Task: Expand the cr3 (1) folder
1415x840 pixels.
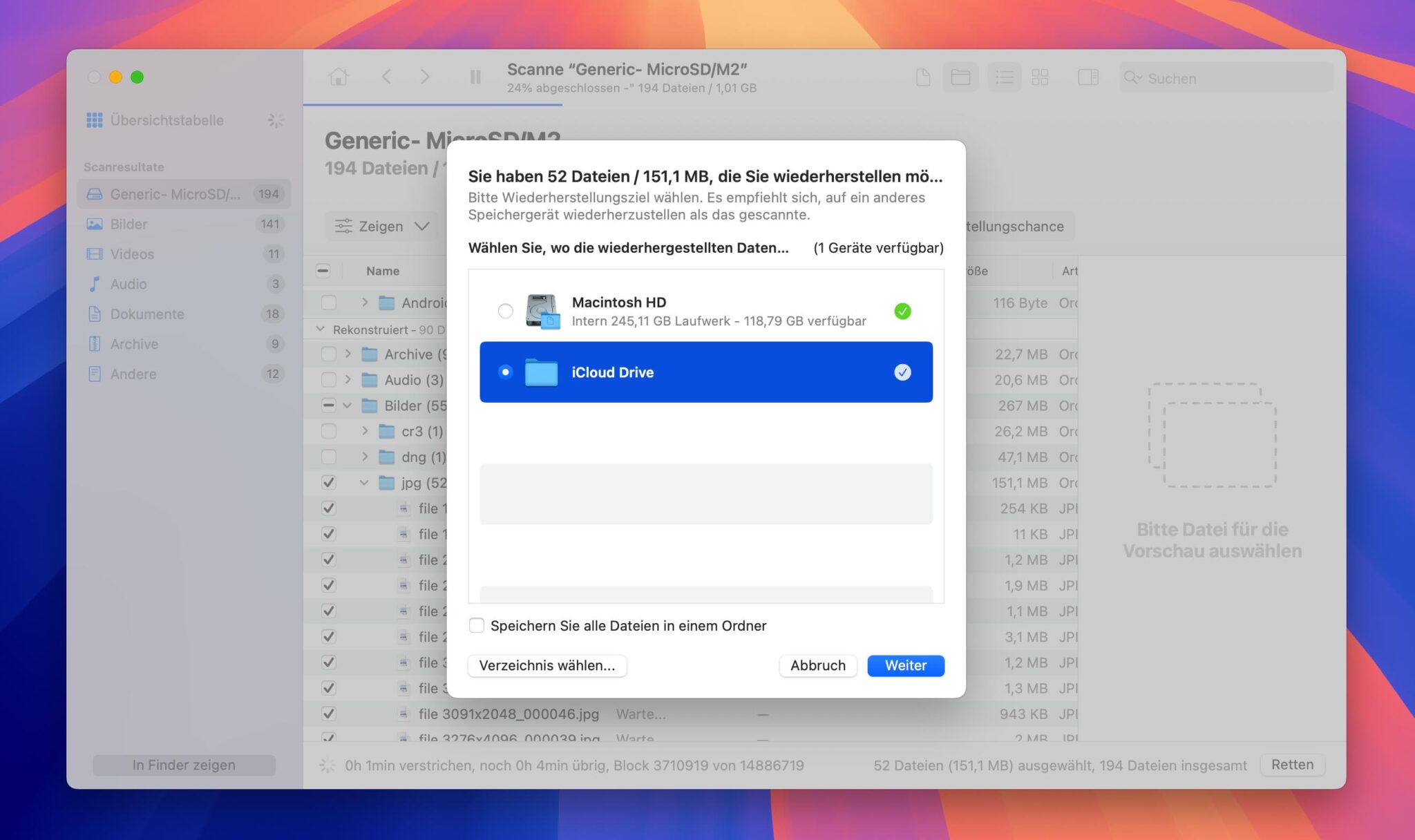Action: (x=365, y=431)
